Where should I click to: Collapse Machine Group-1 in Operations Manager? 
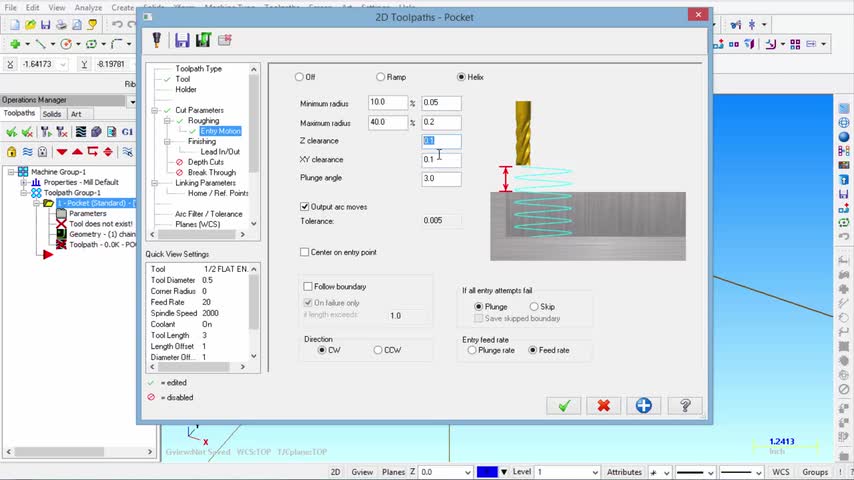click(x=11, y=172)
